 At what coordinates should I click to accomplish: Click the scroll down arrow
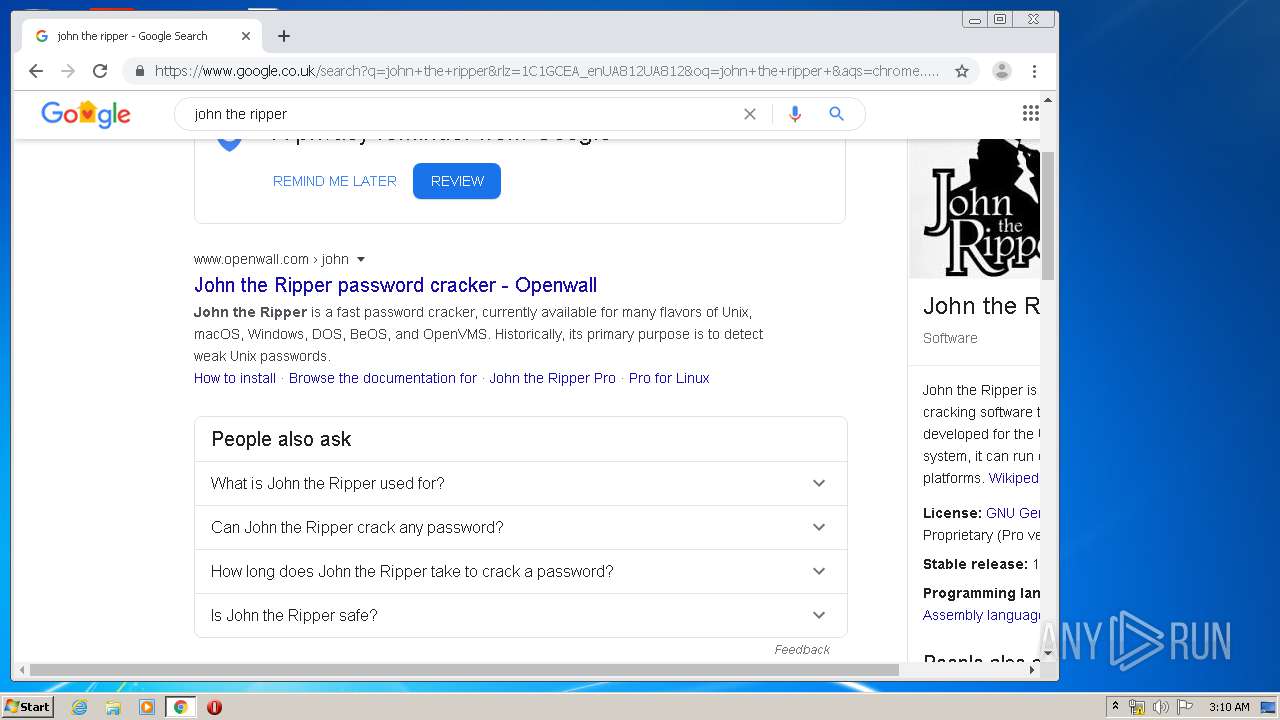coord(1048,653)
